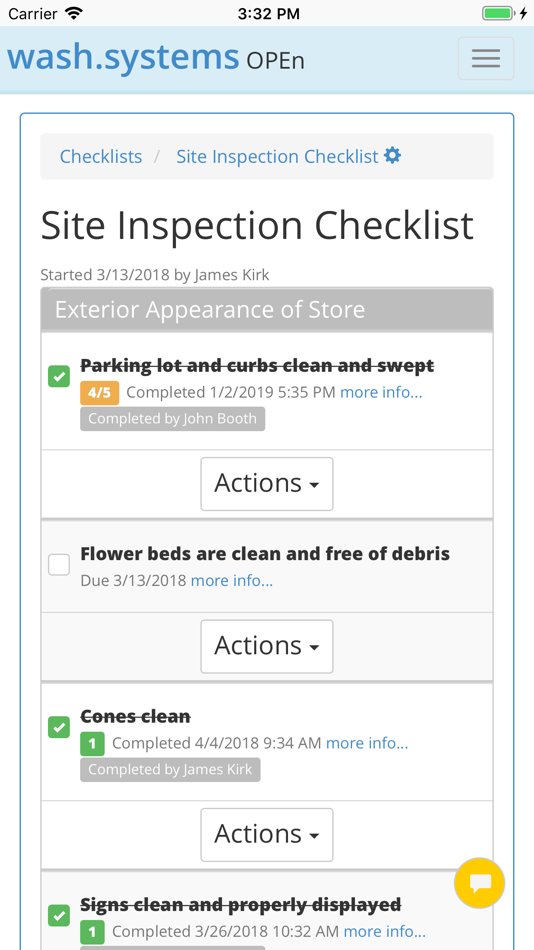Open Actions dropdown under Parking lot item
534x950 pixels.
coord(267,483)
